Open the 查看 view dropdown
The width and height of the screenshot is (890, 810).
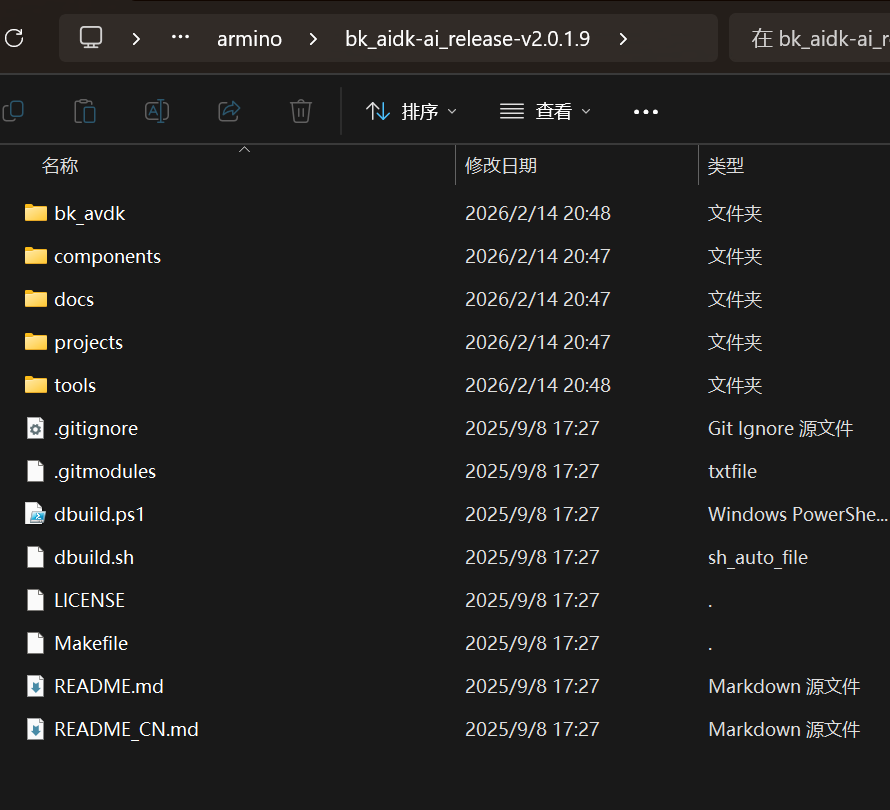tap(545, 111)
